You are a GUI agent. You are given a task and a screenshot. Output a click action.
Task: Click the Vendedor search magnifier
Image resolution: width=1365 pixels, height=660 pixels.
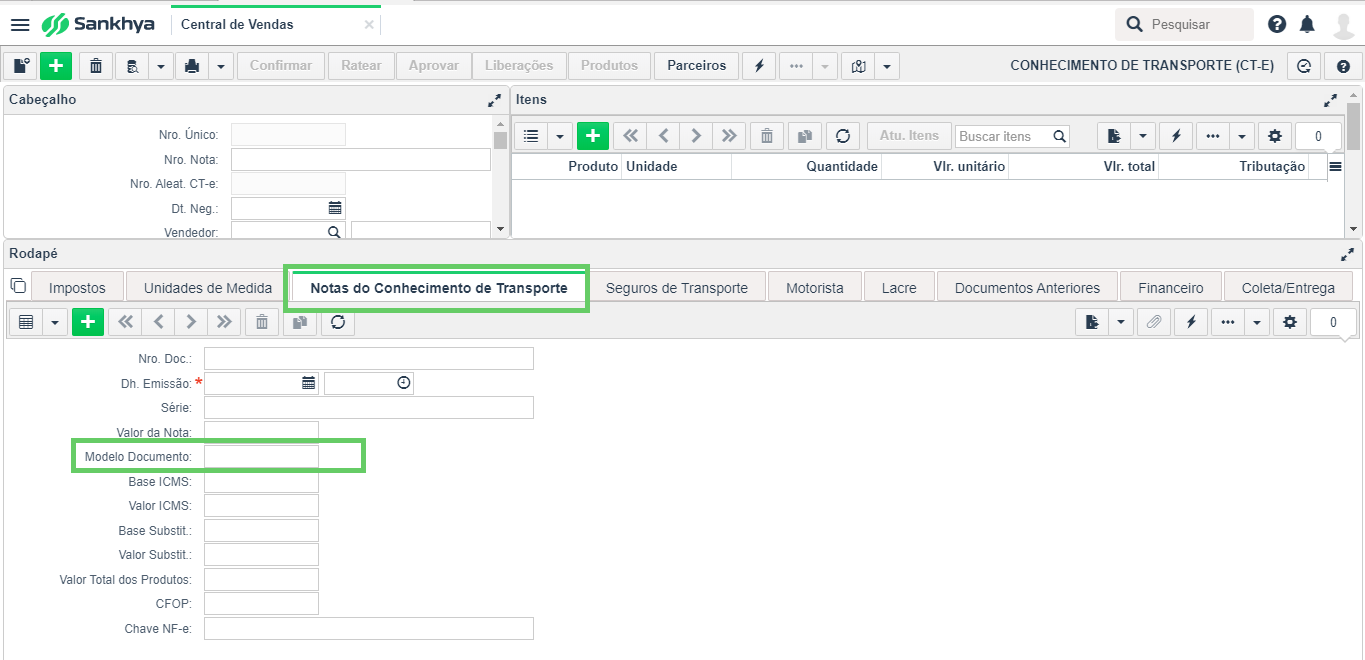coord(334,232)
